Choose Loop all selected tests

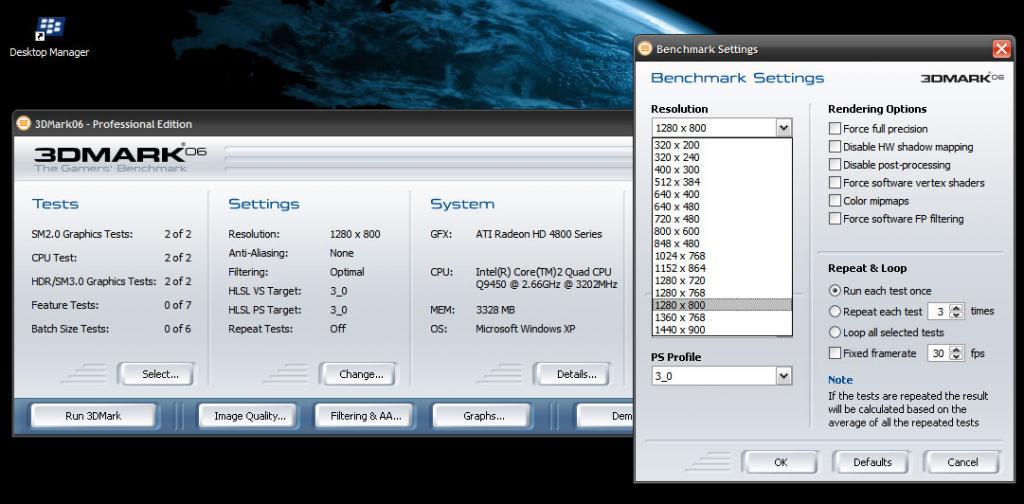(x=835, y=332)
